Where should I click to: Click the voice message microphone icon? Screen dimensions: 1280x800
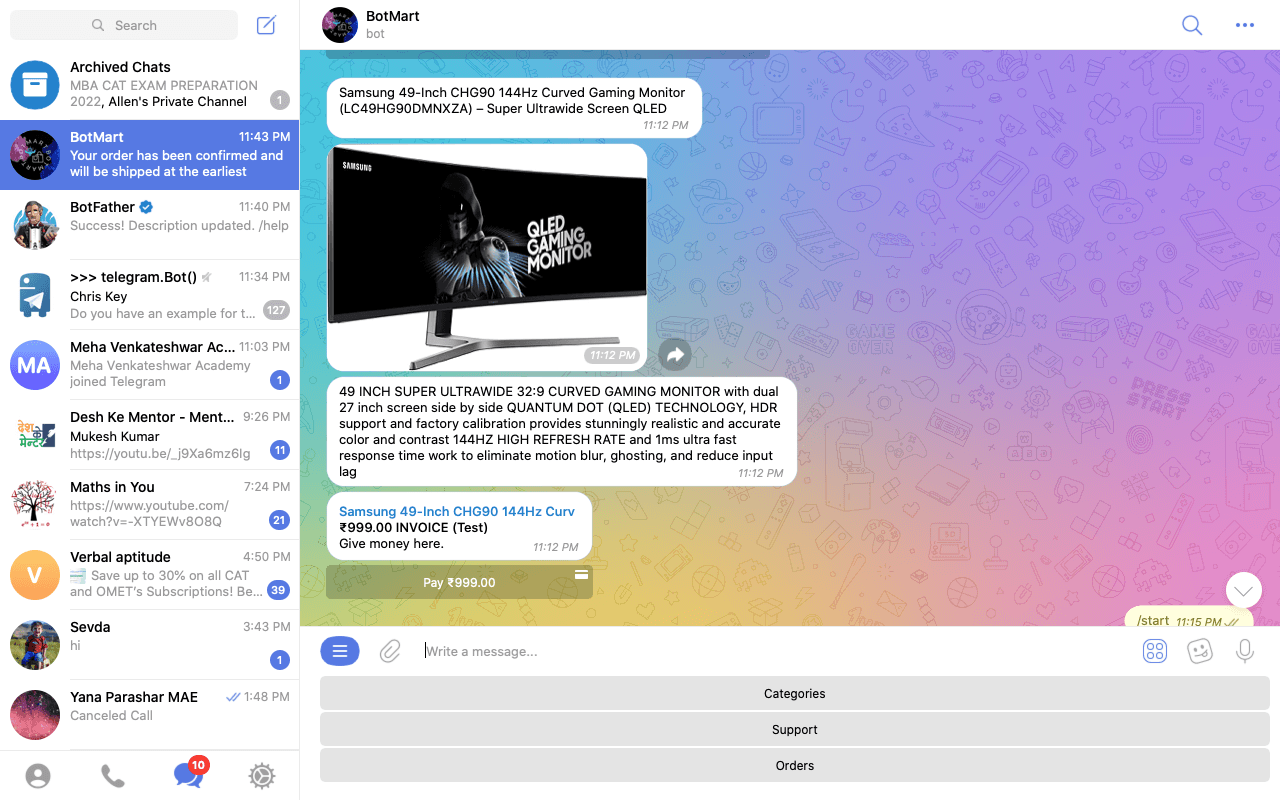[1245, 651]
